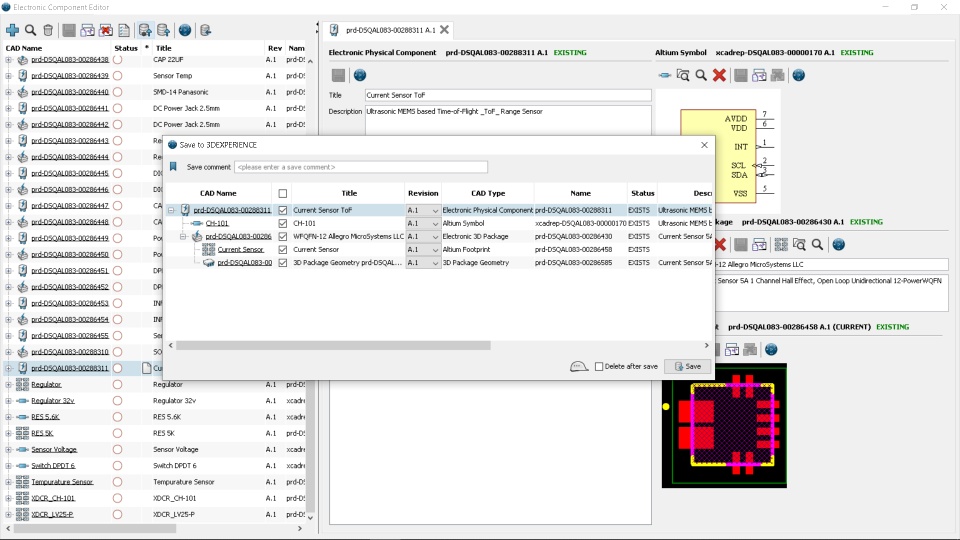960x540 pixels.
Task: Click the globe icon in 3D Package toolbar
Action: (839, 245)
